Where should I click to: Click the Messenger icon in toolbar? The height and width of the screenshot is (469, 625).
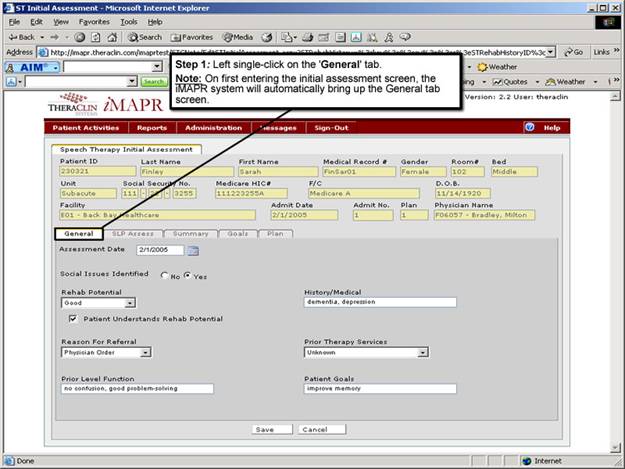click(389, 37)
